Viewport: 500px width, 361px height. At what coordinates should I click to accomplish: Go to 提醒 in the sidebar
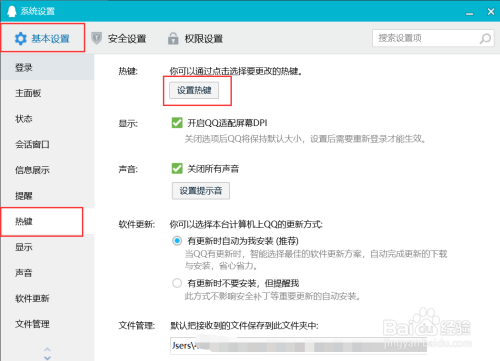(x=47, y=196)
